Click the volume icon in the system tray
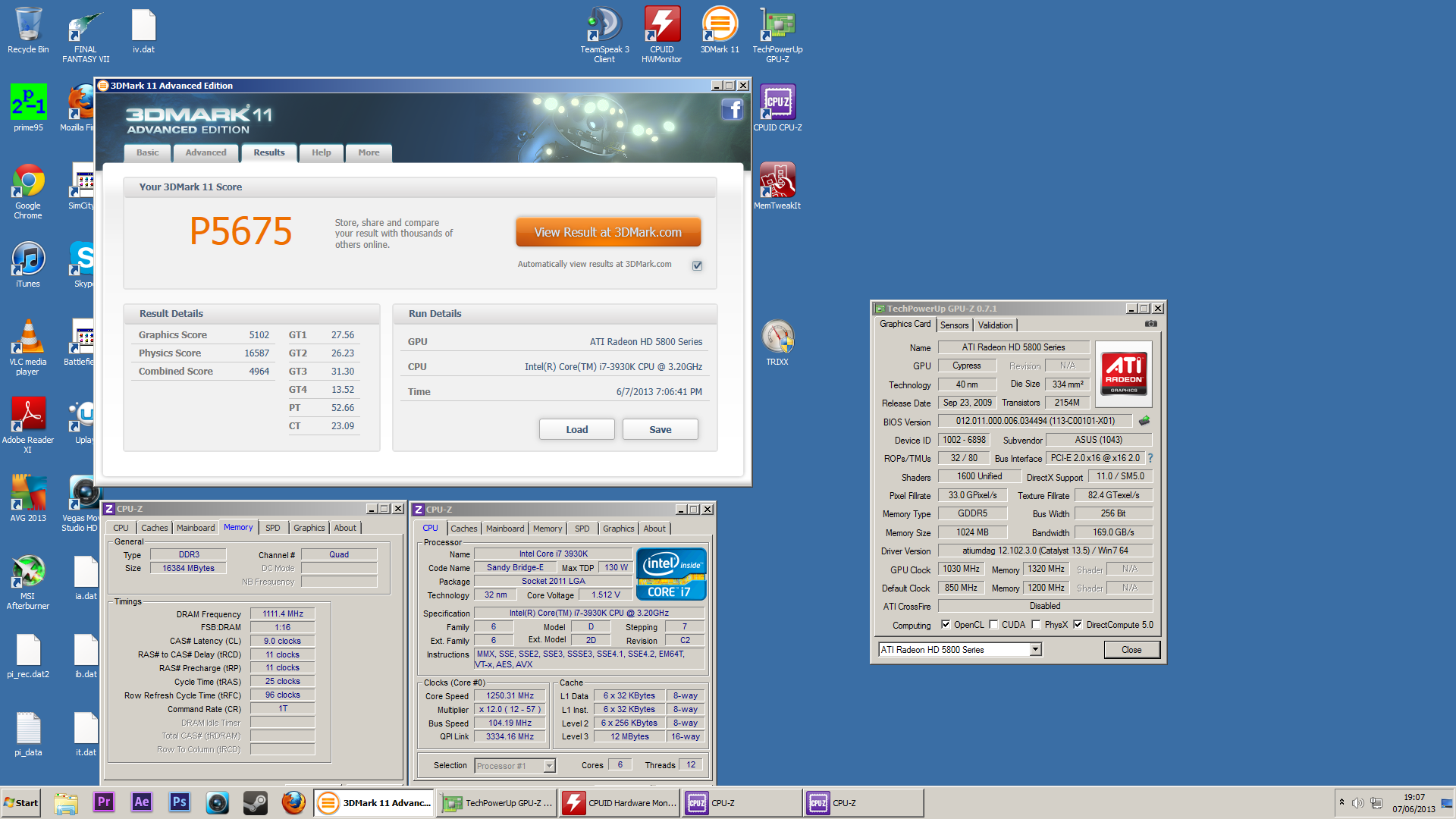This screenshot has width=1456, height=819. (1357, 803)
